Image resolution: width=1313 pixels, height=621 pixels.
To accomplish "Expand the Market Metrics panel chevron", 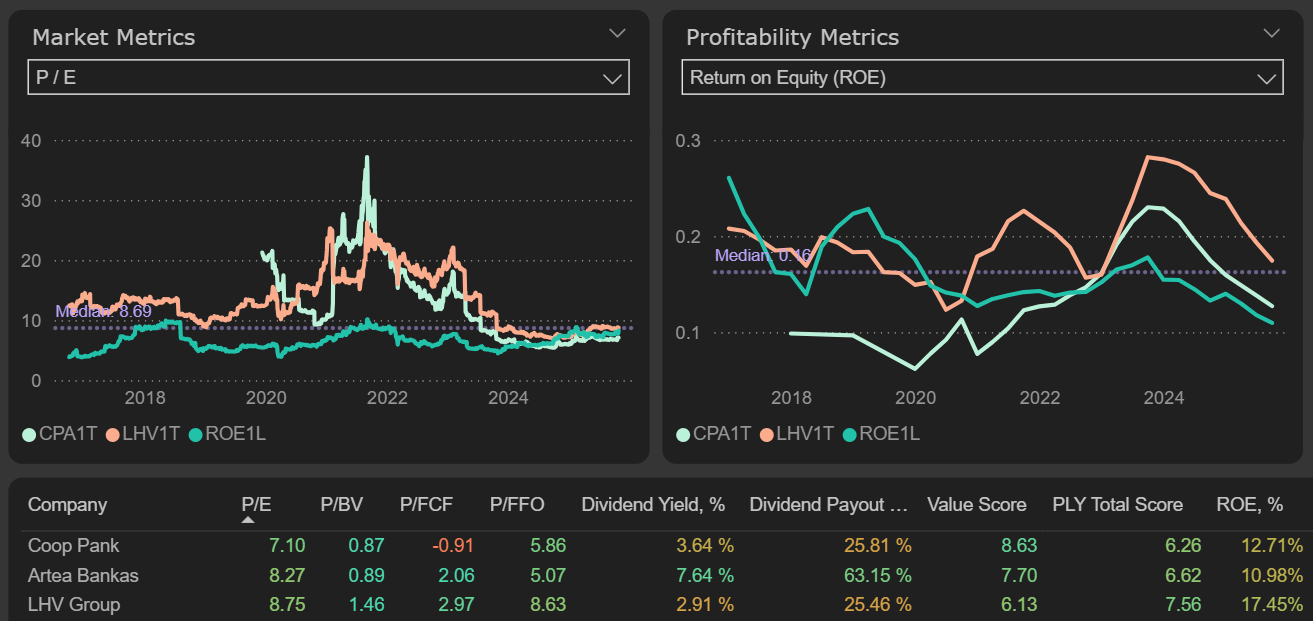I will click(617, 33).
